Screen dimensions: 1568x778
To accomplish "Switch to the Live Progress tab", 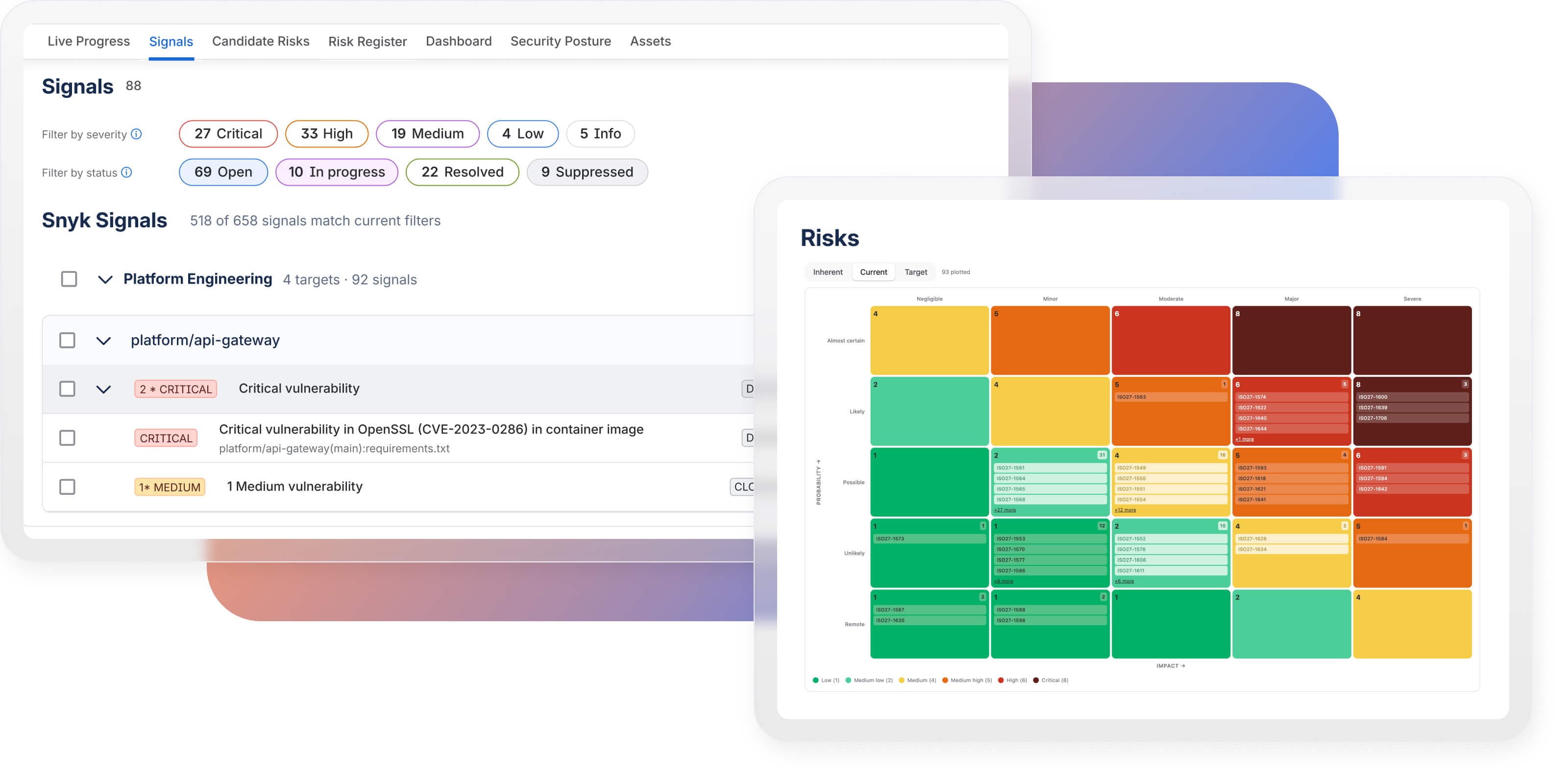I will [89, 41].
